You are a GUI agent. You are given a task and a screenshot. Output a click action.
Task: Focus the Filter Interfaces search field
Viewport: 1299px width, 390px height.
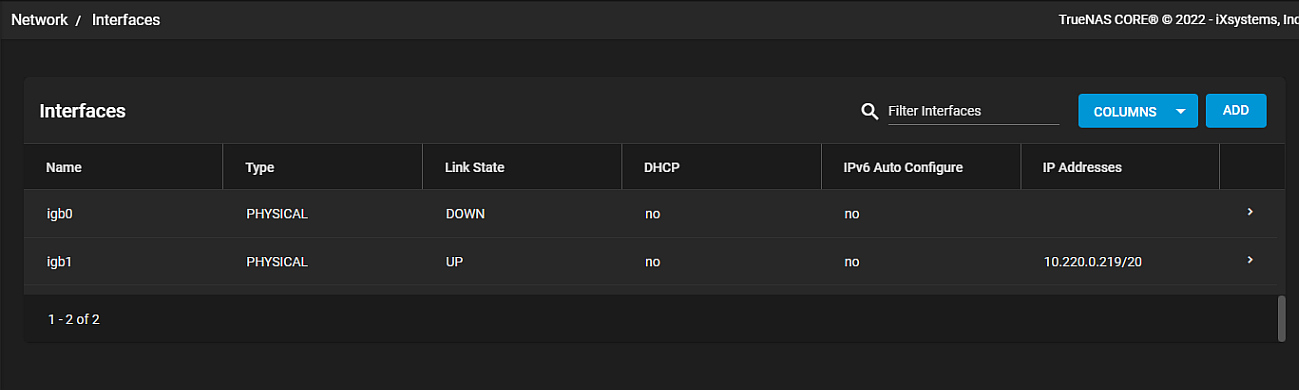(972, 111)
